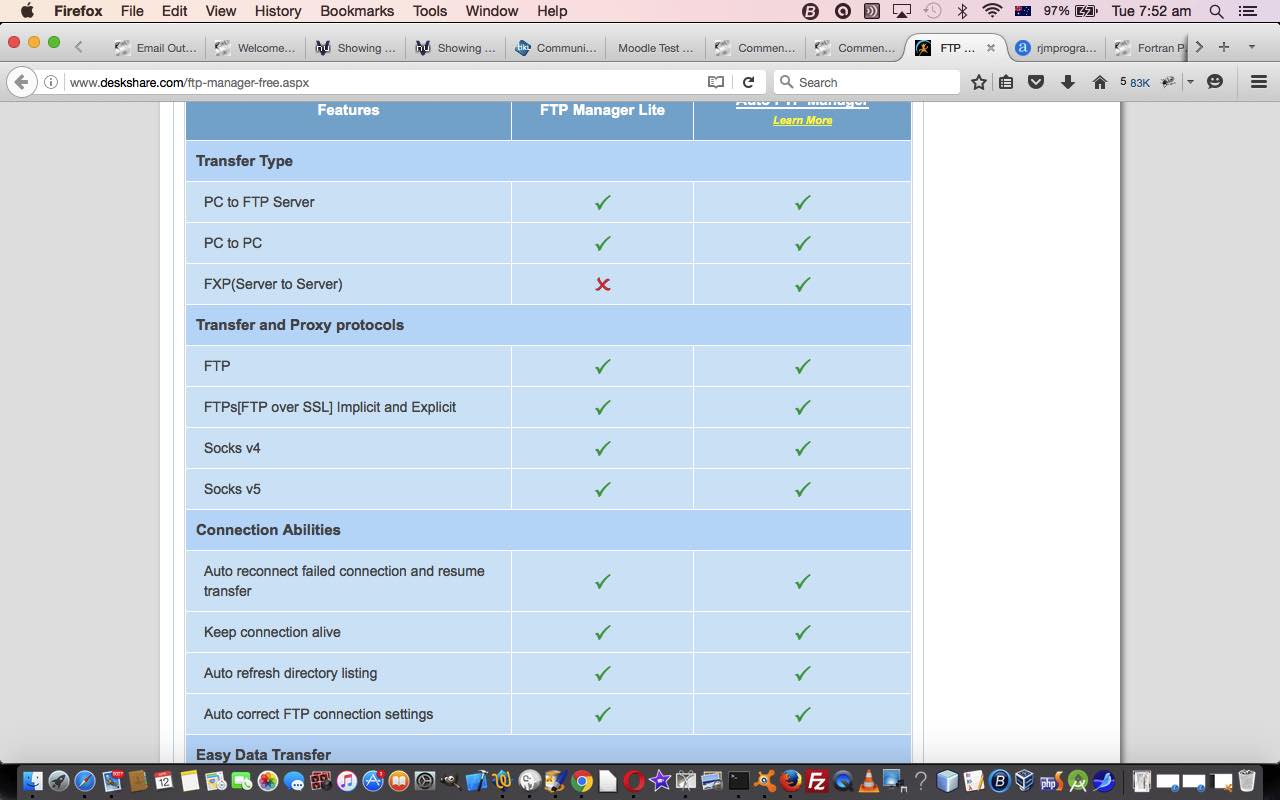This screenshot has width=1280, height=800.
Task: Follow the Learn More link
Action: point(802,120)
